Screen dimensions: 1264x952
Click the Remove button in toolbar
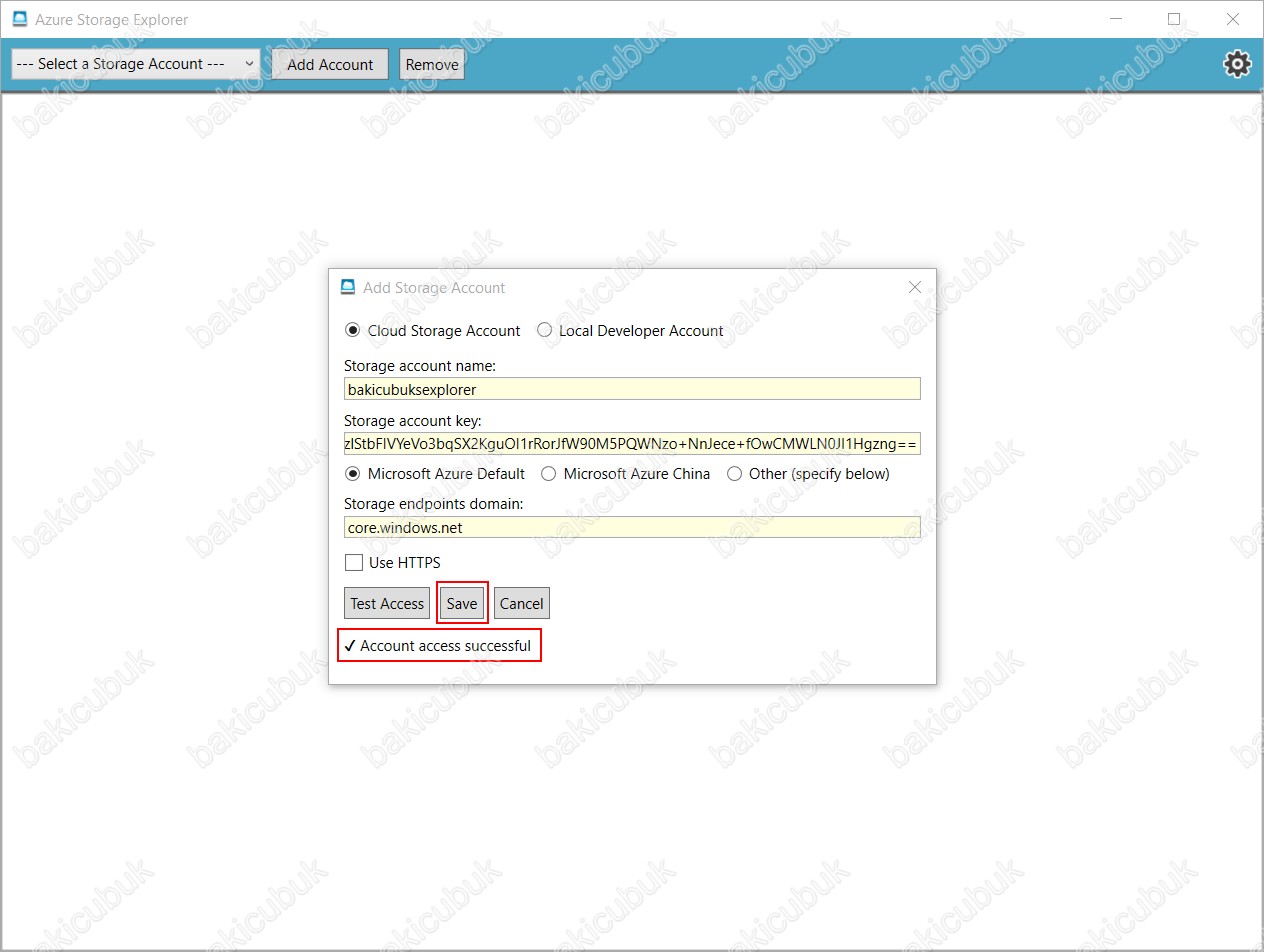pyautogui.click(x=432, y=64)
